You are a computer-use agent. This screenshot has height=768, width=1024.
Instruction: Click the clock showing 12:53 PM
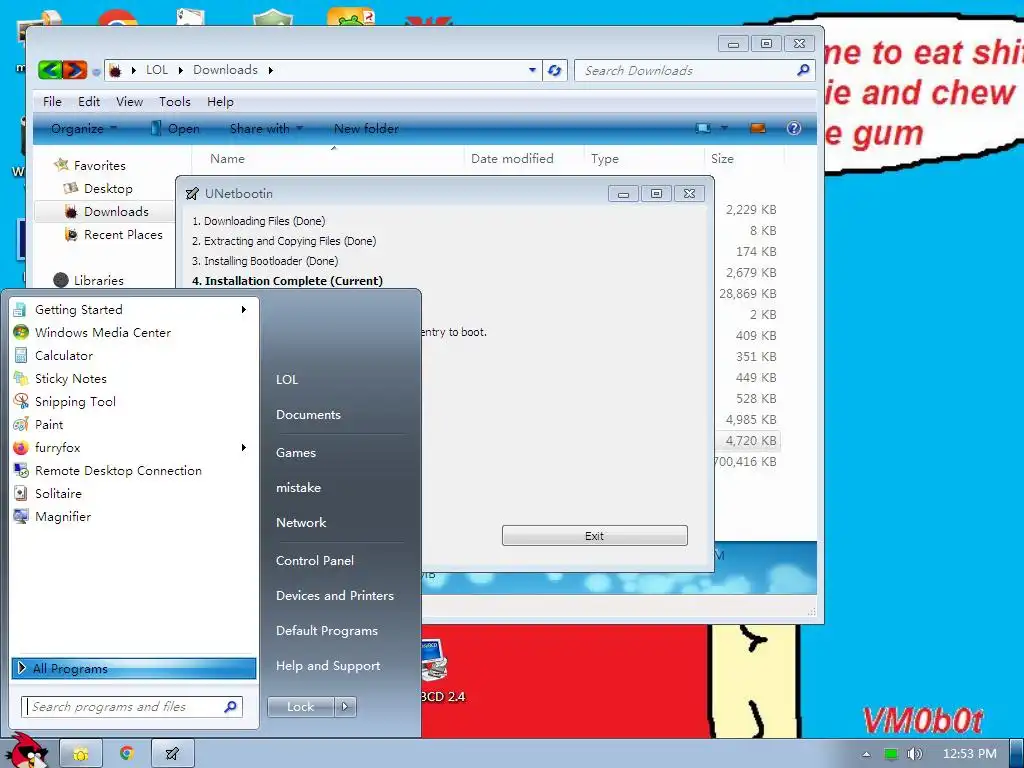coord(970,754)
